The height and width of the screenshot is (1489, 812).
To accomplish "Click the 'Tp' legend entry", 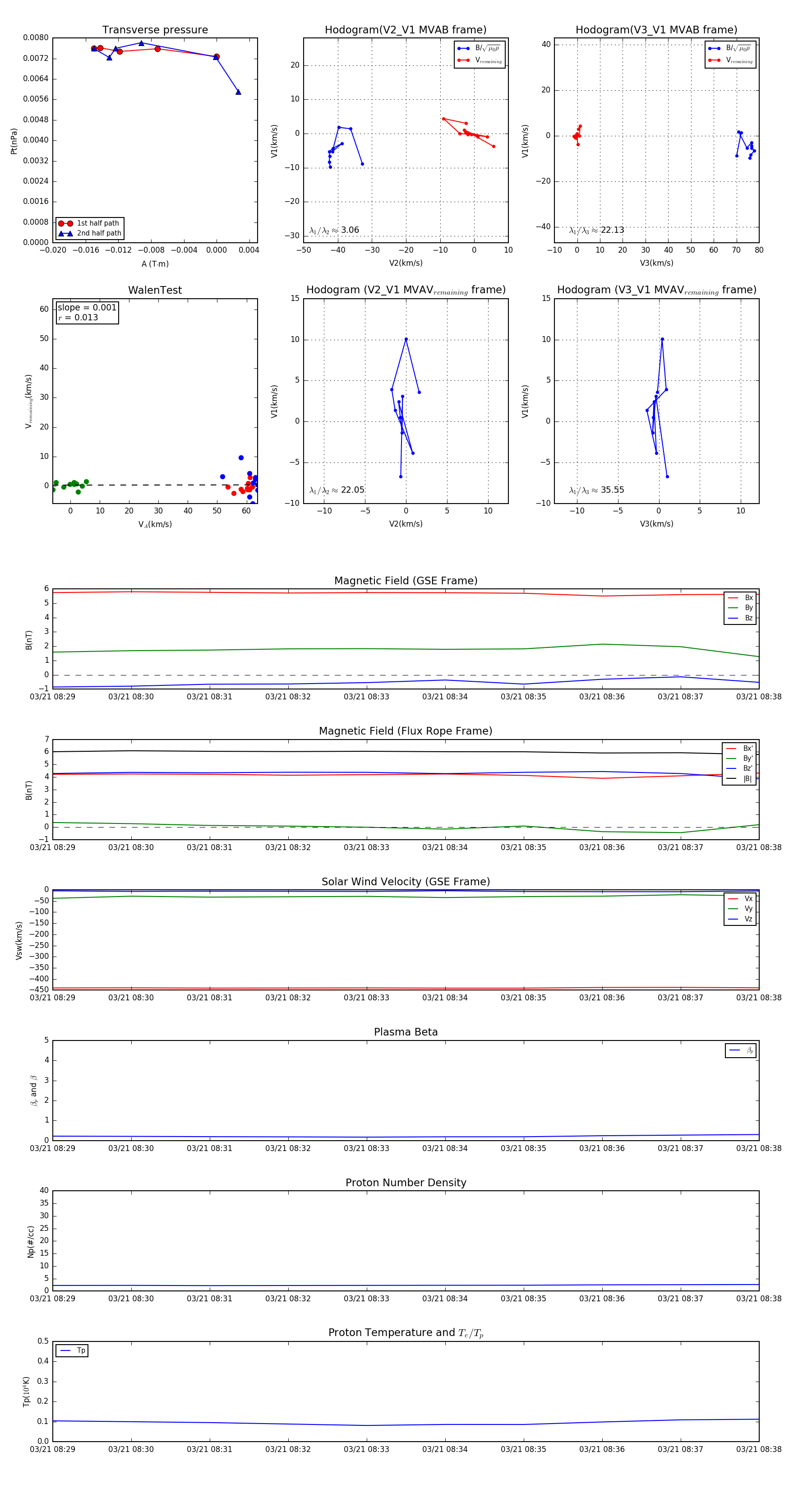I will point(72,1351).
